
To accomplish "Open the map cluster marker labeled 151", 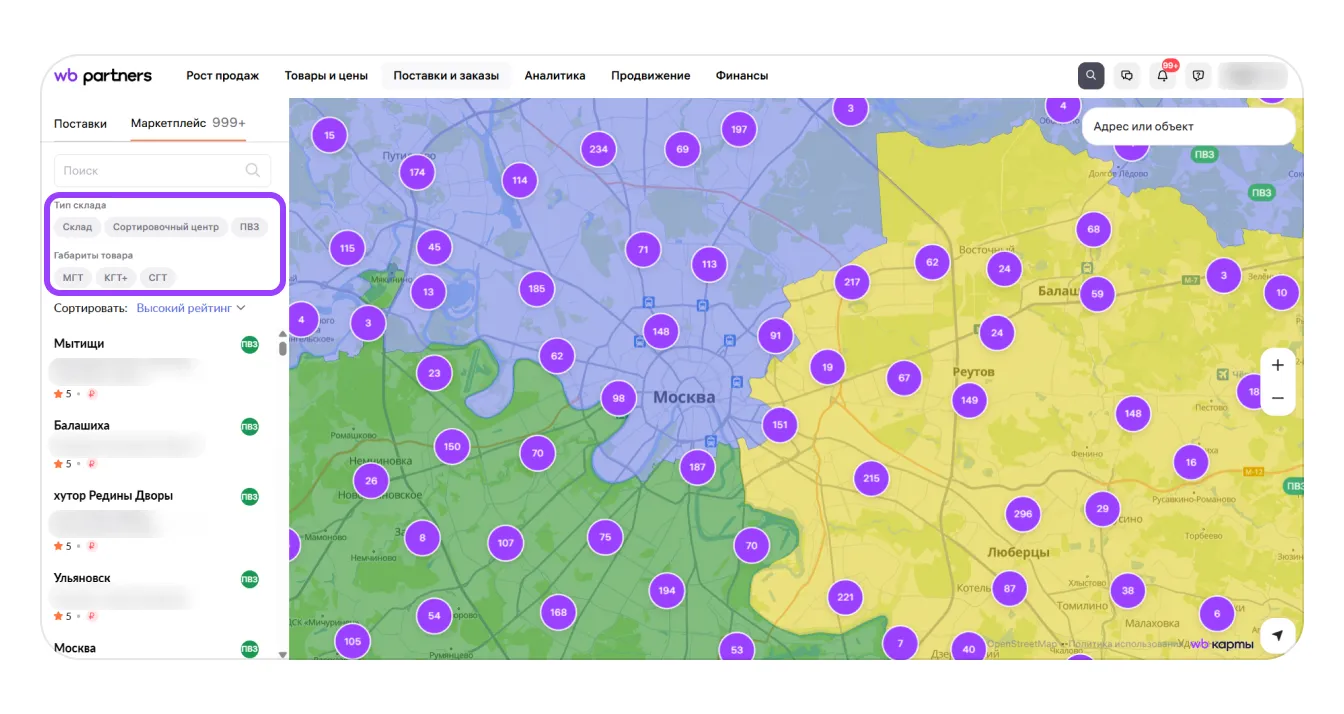I will (779, 424).
